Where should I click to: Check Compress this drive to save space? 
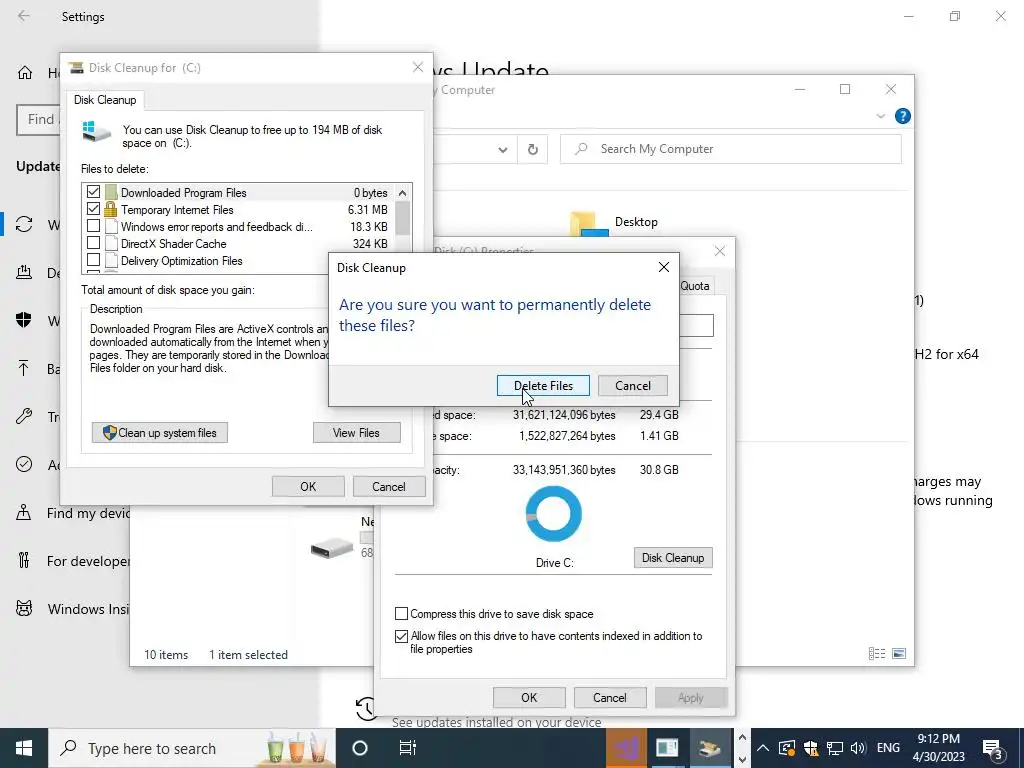[402, 614]
